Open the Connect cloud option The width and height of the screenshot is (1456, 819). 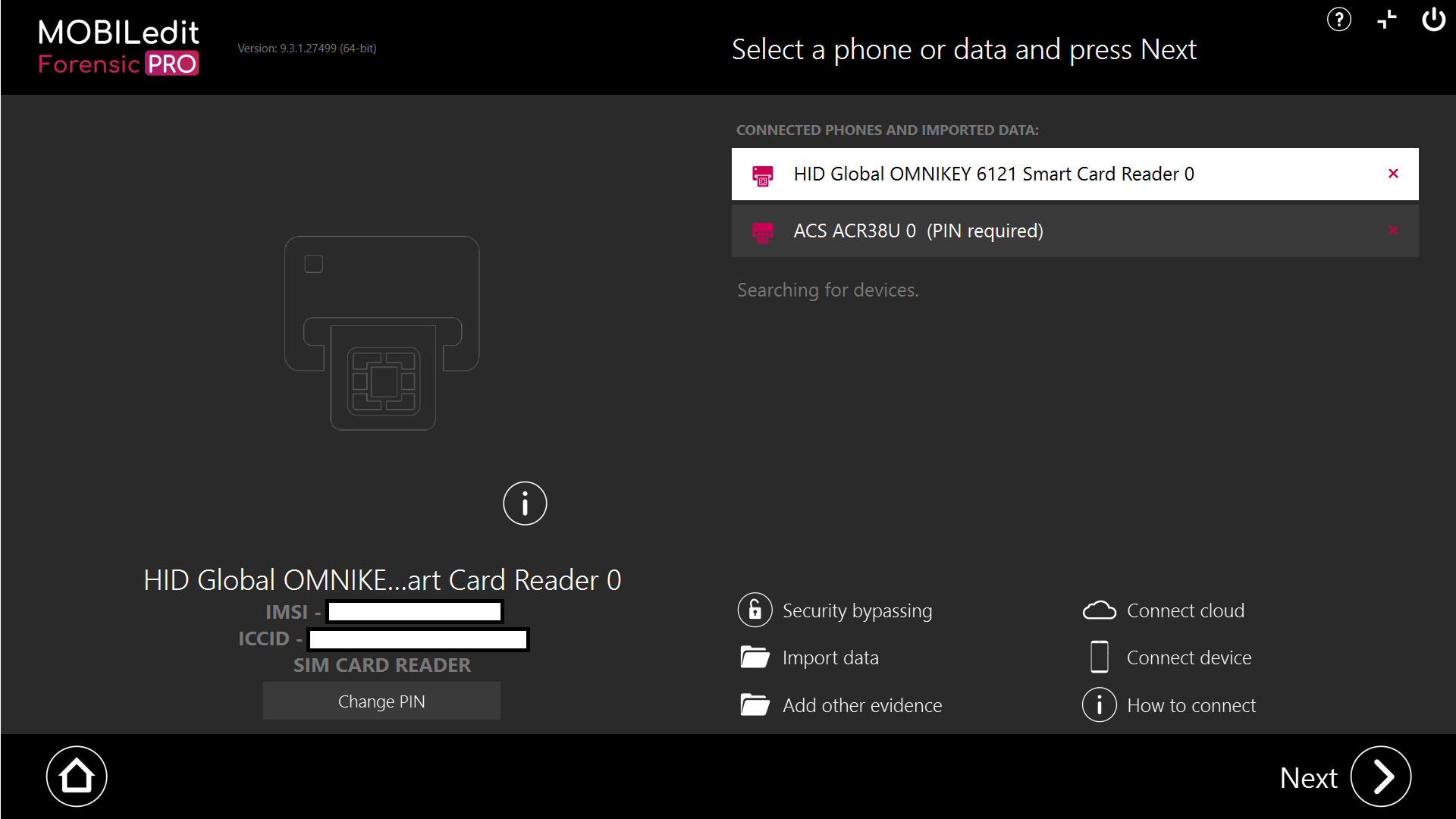(1186, 610)
